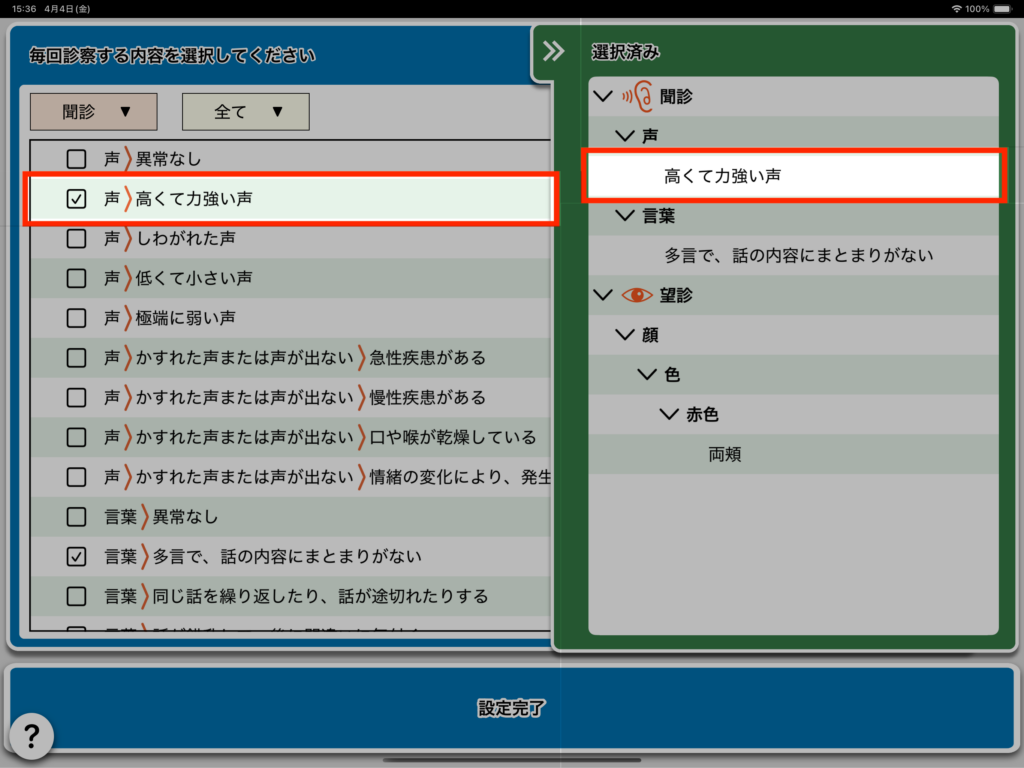The width and height of the screenshot is (1024, 768).
Task: Uncheck the 高くて力強い声 checkbox
Action: coord(76,199)
